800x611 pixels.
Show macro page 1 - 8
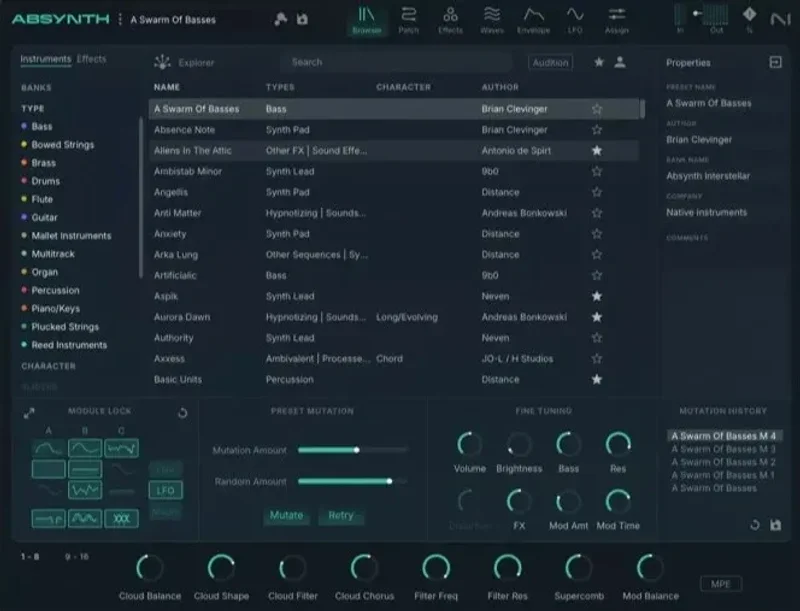click(x=30, y=556)
